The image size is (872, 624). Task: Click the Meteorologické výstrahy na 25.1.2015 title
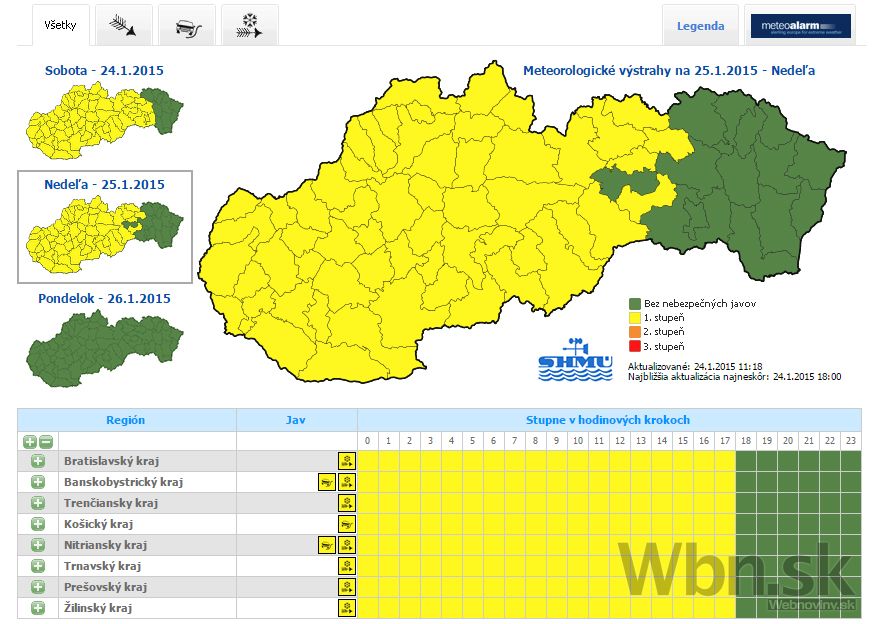point(669,71)
